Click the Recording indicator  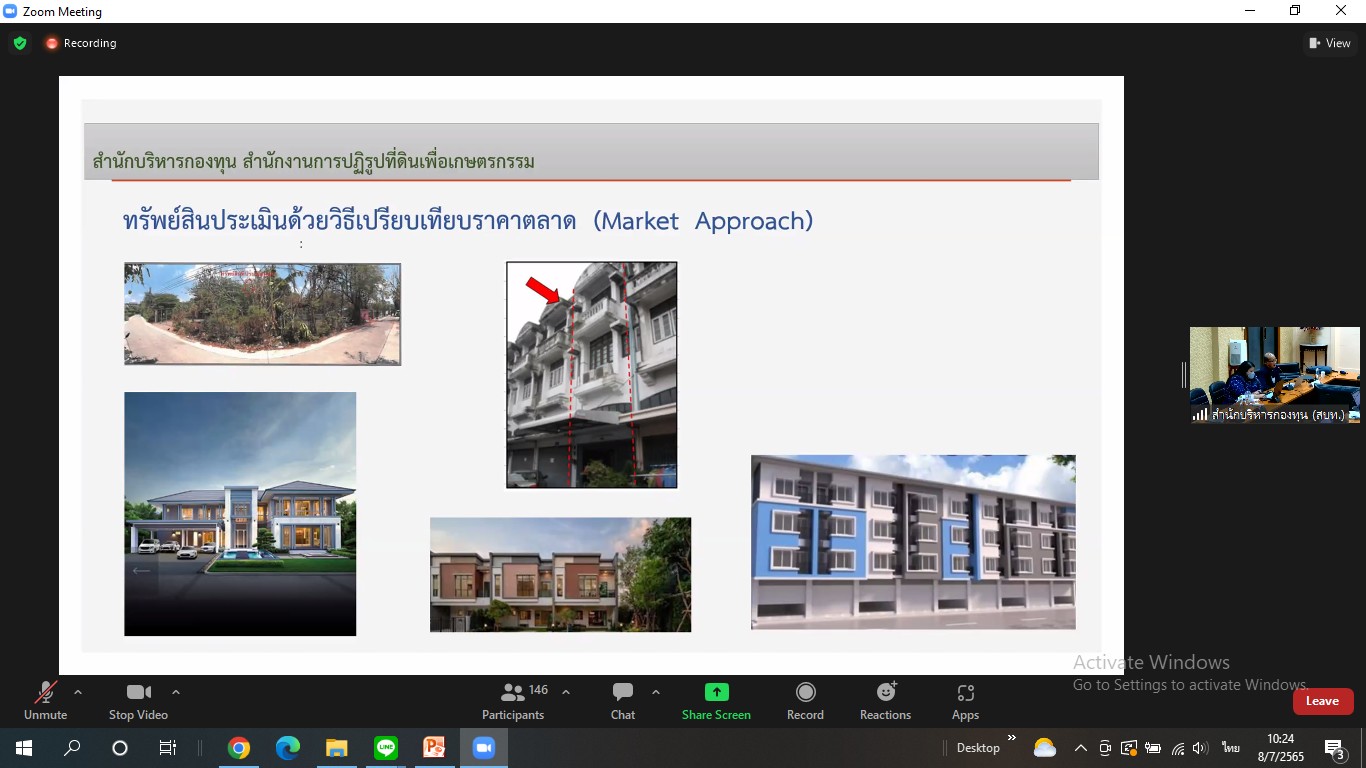click(81, 43)
